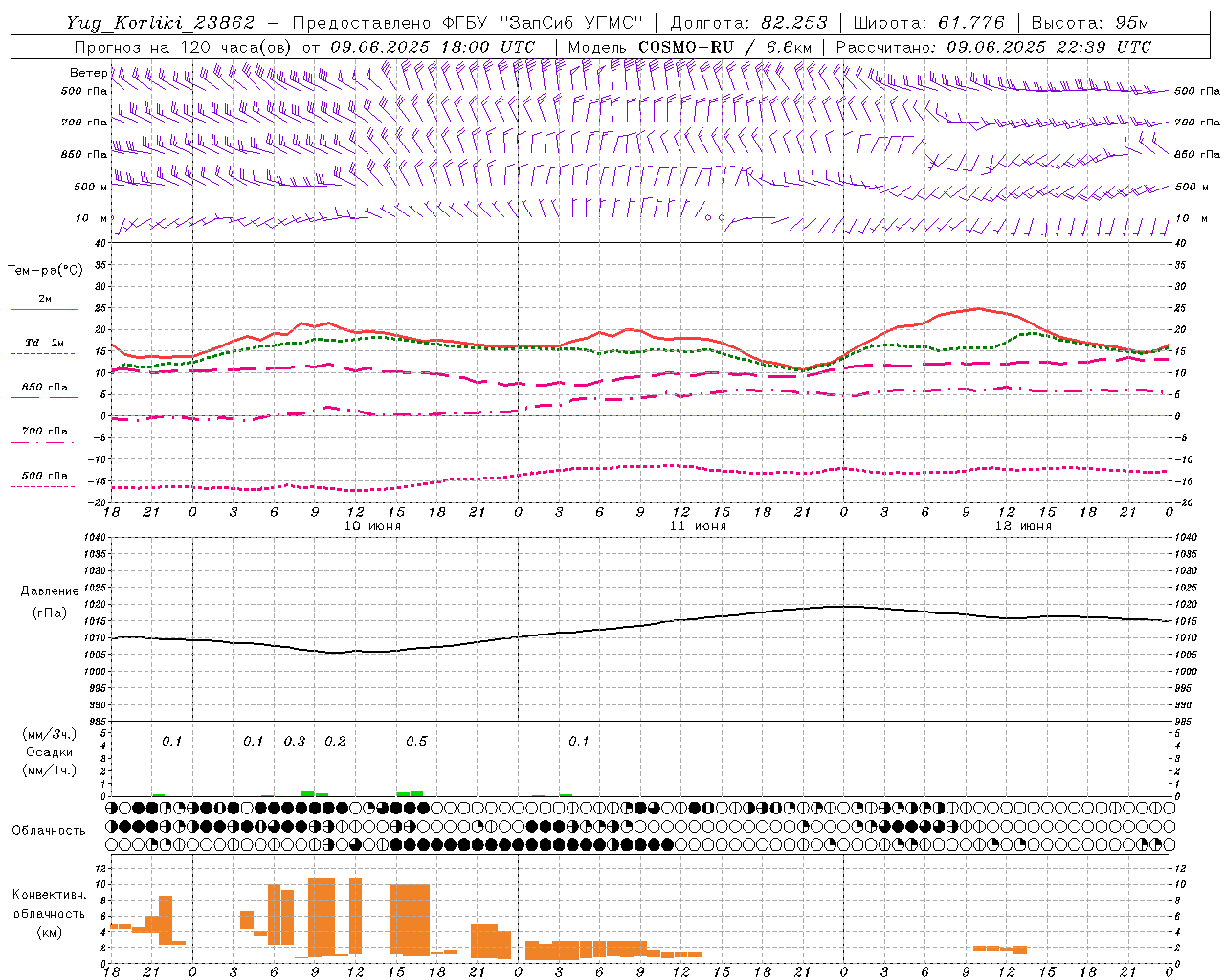Click the 0.5 precipitation value
The height and width of the screenshot is (980, 1225).
416,742
